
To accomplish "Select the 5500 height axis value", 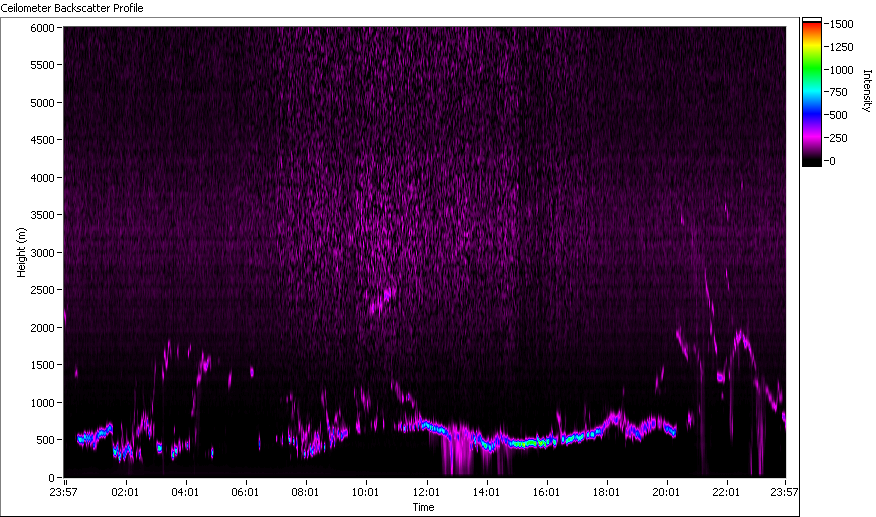I will 42,65.
